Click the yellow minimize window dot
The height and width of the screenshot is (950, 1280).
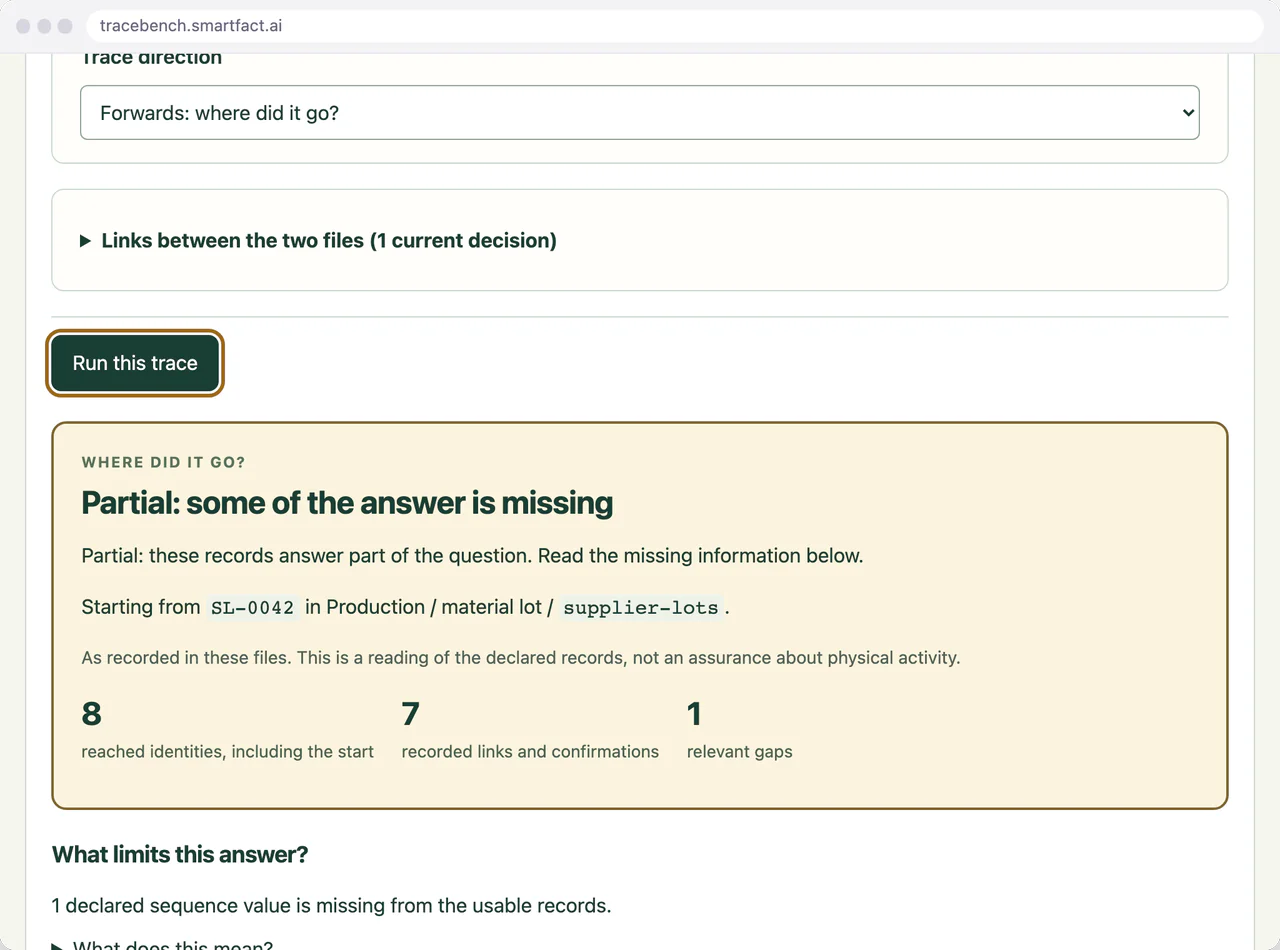[44, 26]
